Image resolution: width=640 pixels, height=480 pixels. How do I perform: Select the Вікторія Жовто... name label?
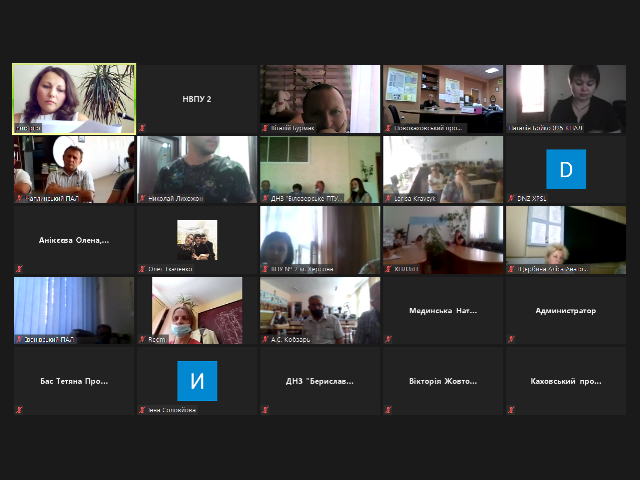coord(443,381)
